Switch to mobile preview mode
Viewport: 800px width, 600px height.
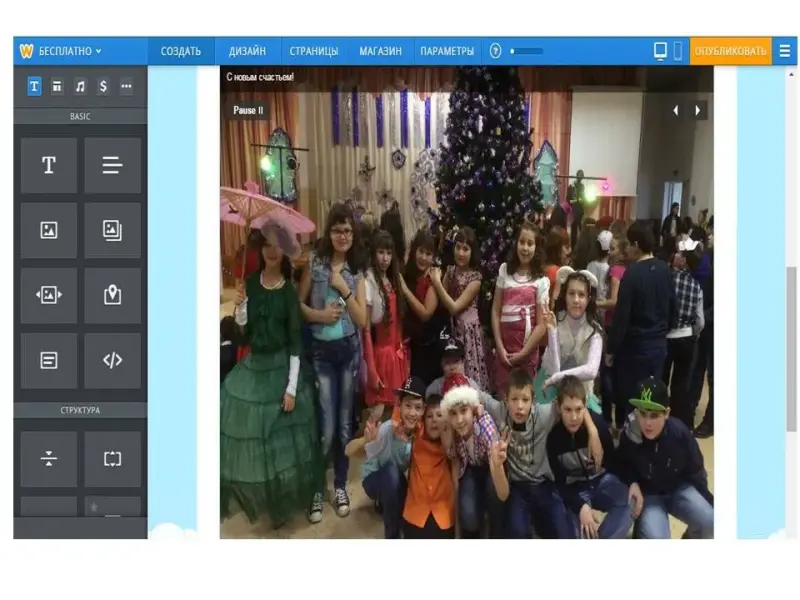677,51
